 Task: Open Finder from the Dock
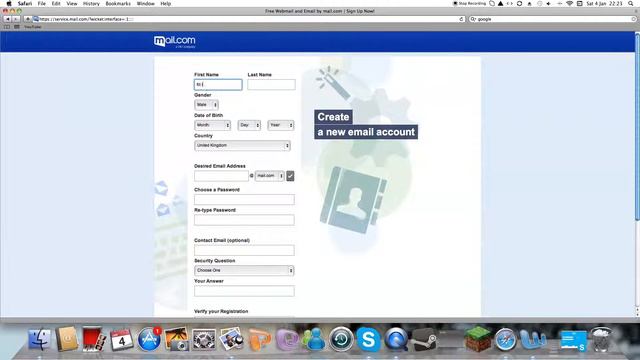point(40,340)
